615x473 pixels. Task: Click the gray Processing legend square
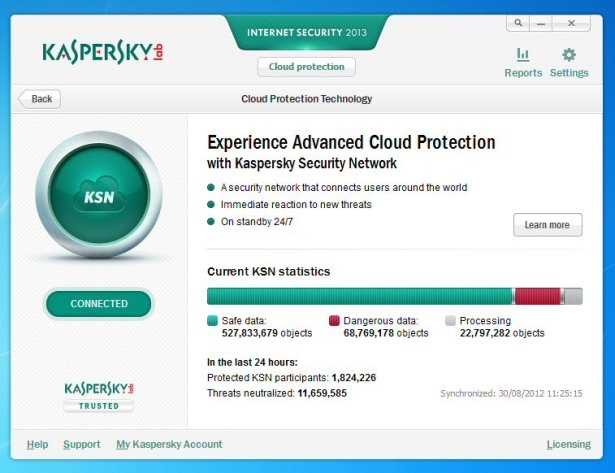(450, 321)
